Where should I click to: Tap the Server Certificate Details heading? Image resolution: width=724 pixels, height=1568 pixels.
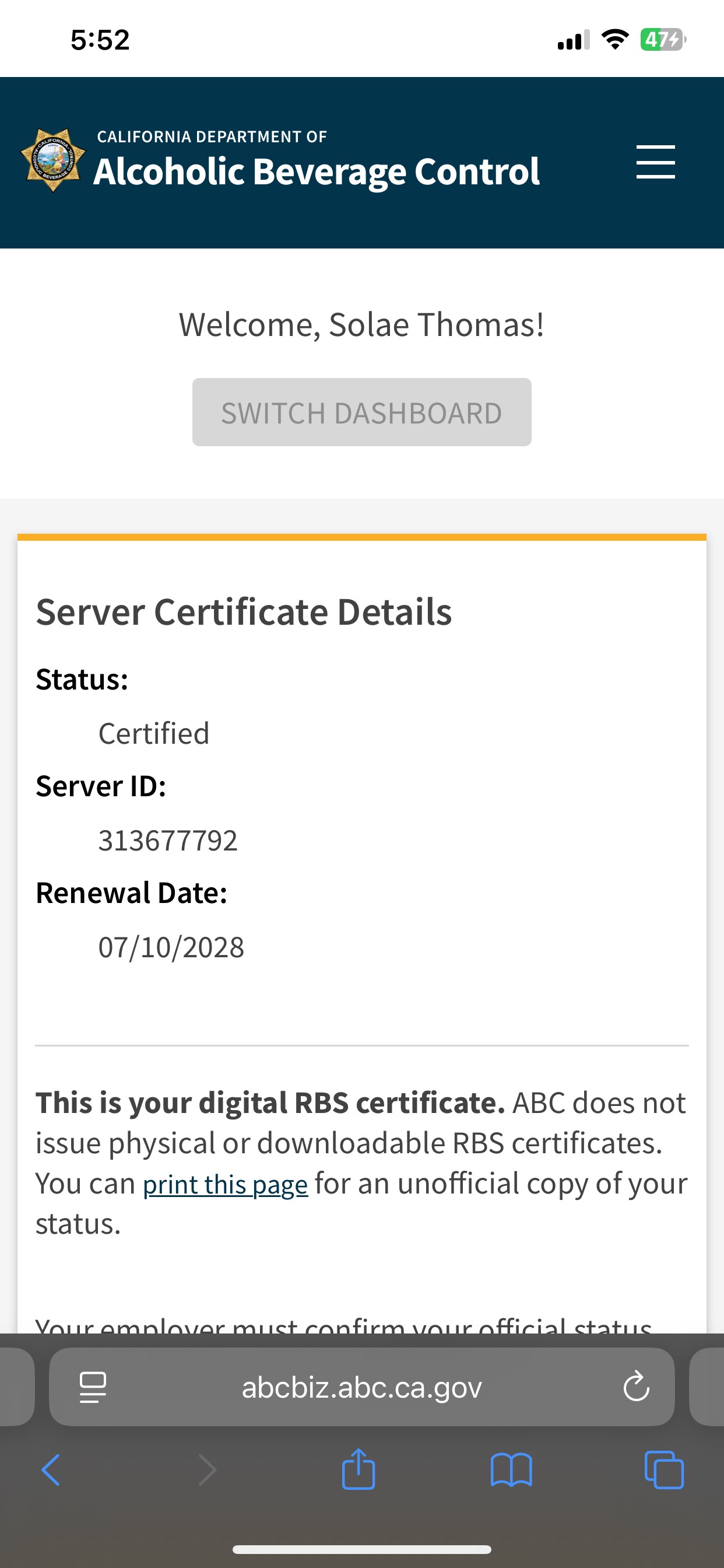pos(243,612)
